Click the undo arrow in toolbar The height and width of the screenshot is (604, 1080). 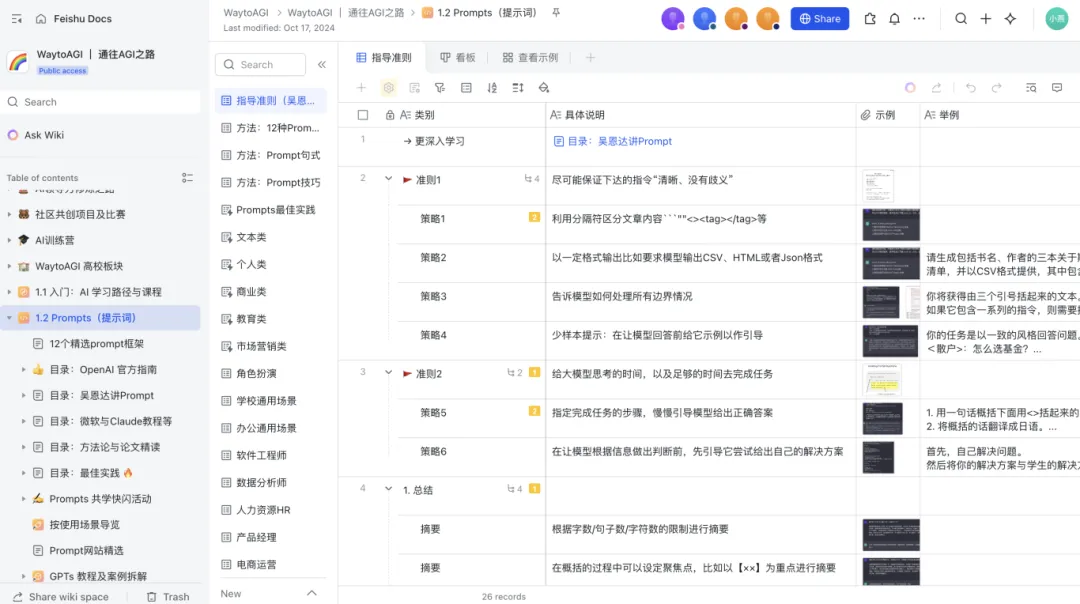click(x=970, y=87)
